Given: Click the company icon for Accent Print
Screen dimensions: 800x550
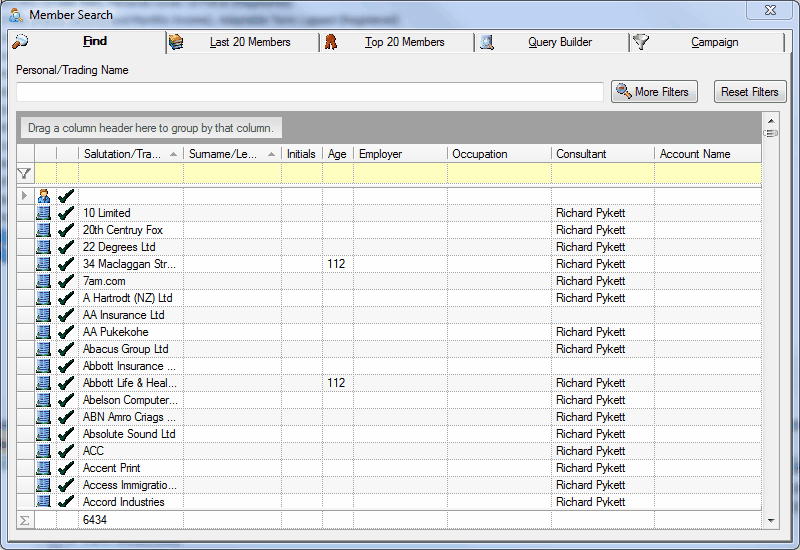Looking at the screenshot, I should (44, 468).
